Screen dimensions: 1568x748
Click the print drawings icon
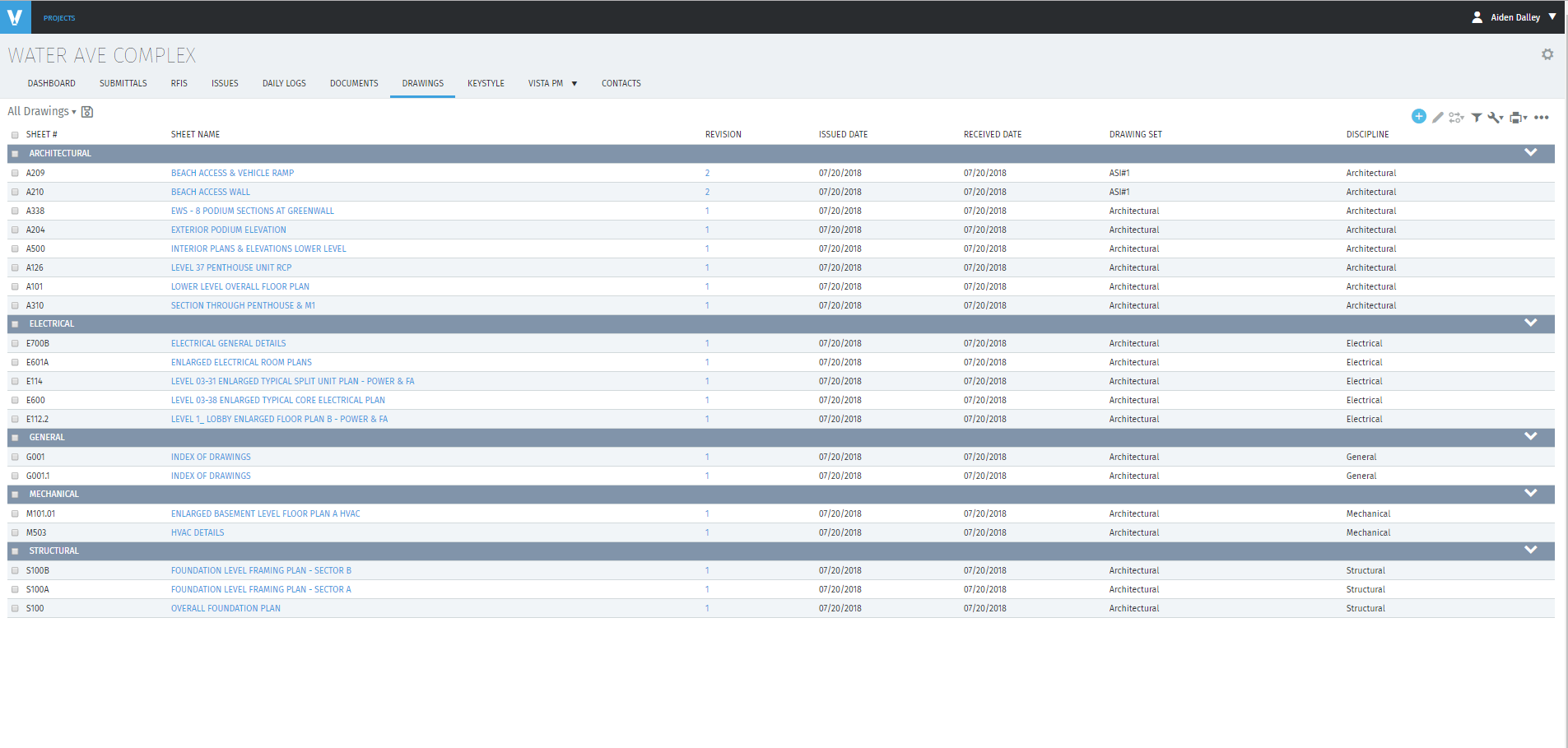pos(1516,118)
